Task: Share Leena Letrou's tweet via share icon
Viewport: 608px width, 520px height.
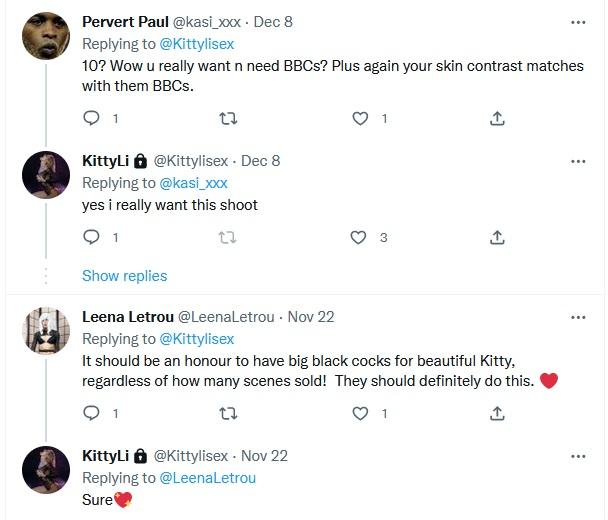Action: [497, 413]
